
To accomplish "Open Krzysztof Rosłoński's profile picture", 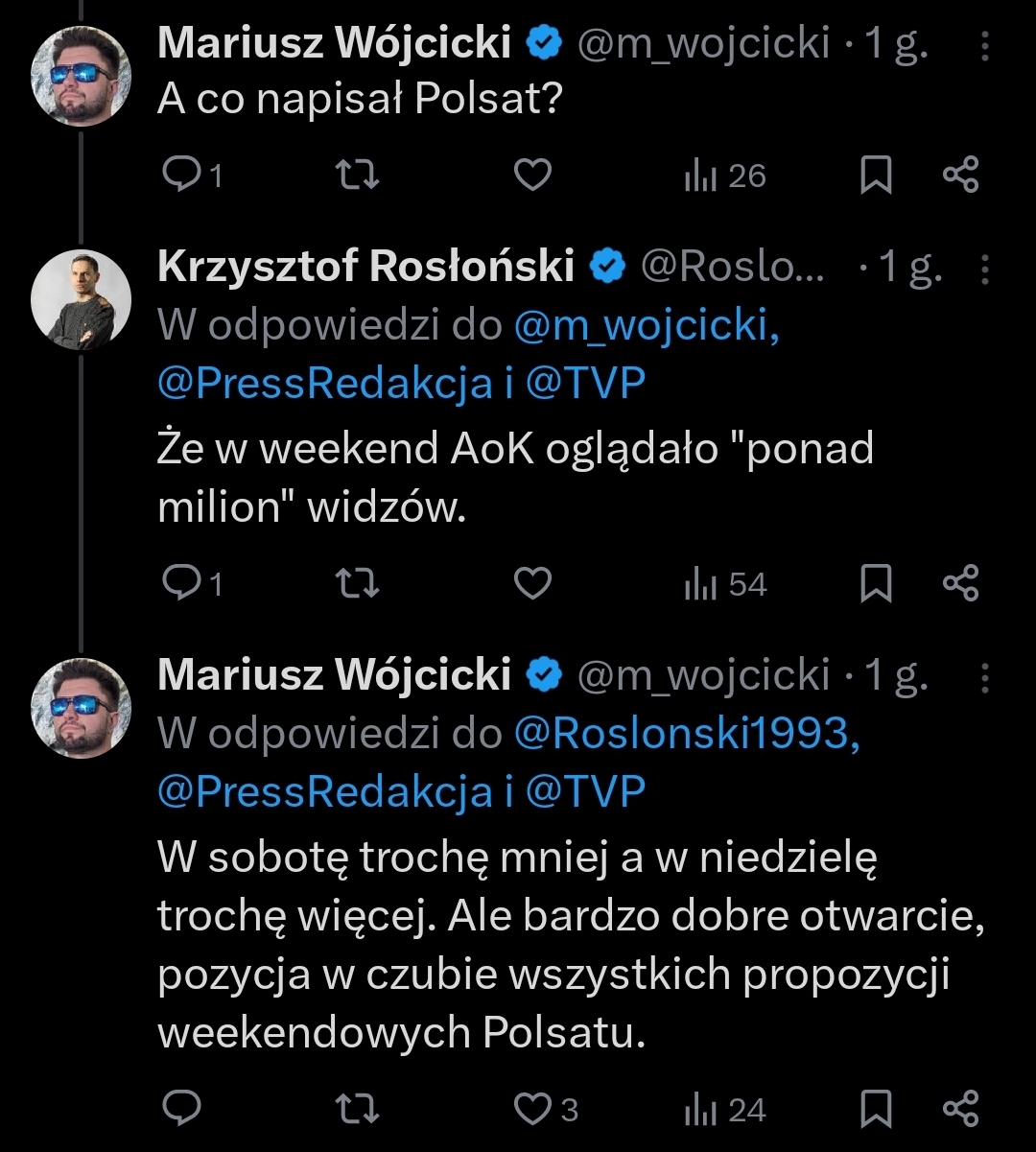I will point(81,300).
